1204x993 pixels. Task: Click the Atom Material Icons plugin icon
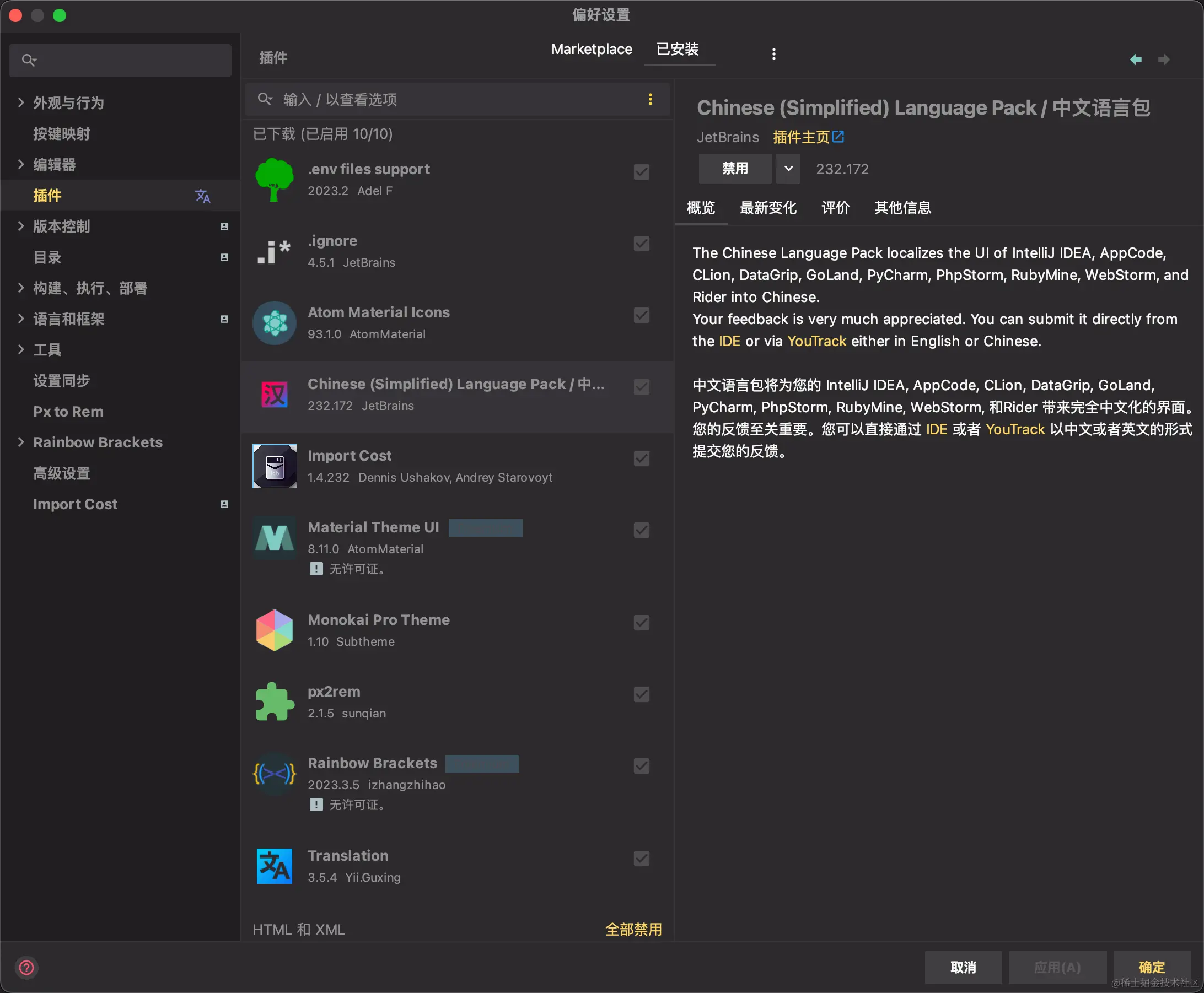(274, 322)
